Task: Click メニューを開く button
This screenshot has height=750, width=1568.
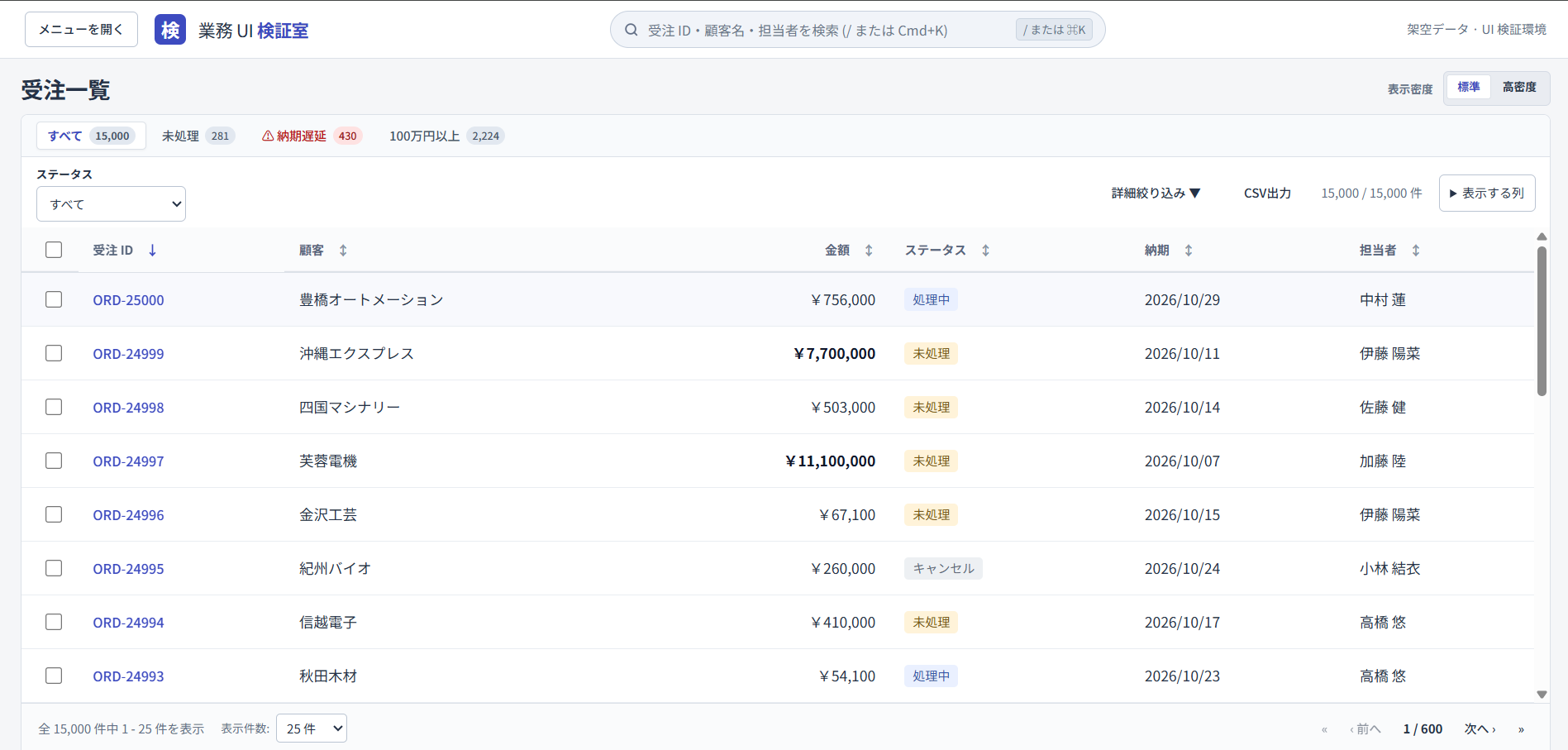Action: [81, 30]
